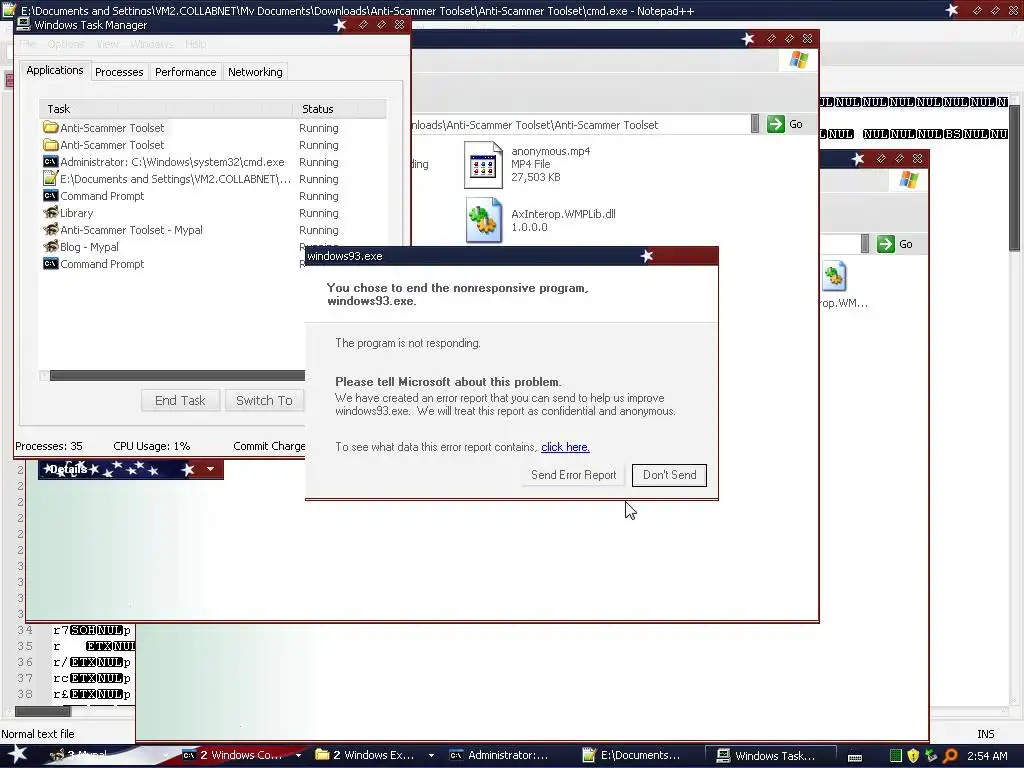Image resolution: width=1024 pixels, height=768 pixels.
Task: Click the Anti-Scammer Toolset address path field
Action: tap(580, 124)
